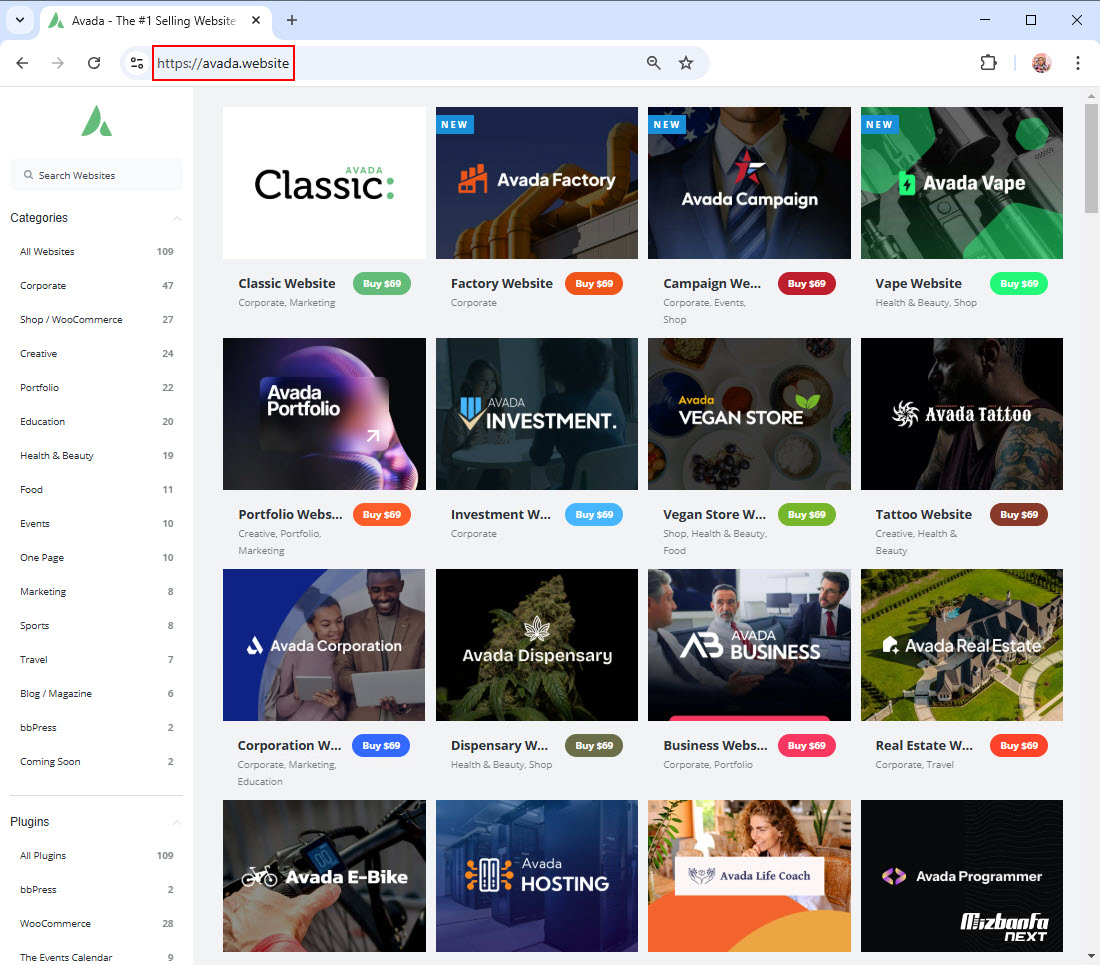The height and width of the screenshot is (965, 1100).
Task: Click the address bar URL avada.website
Action: (223, 63)
